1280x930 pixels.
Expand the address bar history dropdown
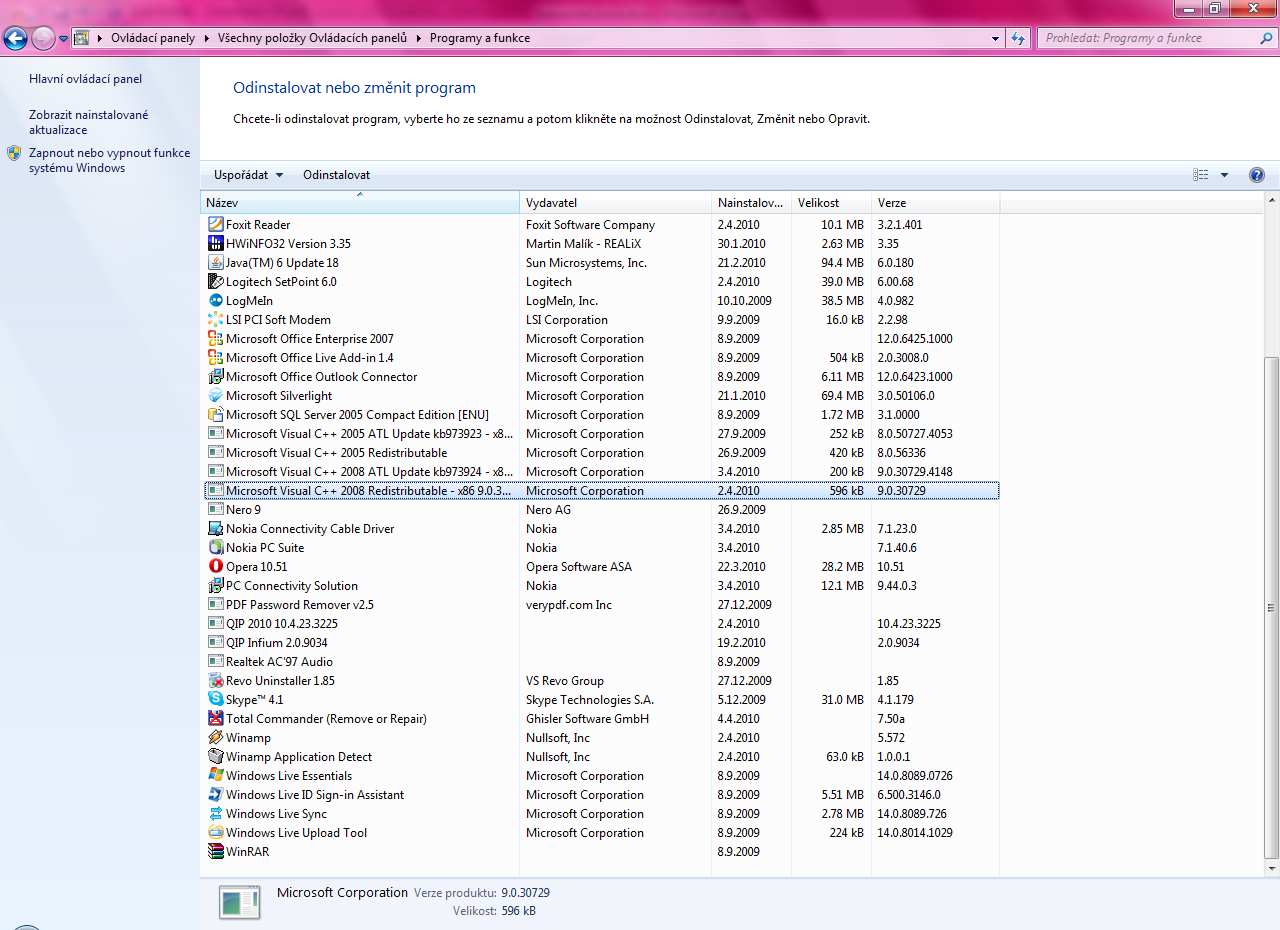(995, 38)
